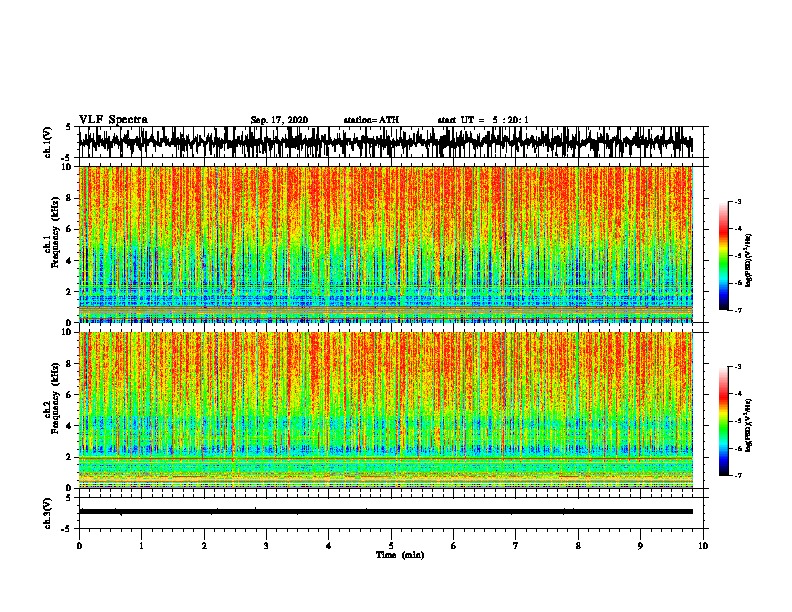Click the ch.1(V) upper tick "5"
The height and width of the screenshot is (612, 792).
69,127
